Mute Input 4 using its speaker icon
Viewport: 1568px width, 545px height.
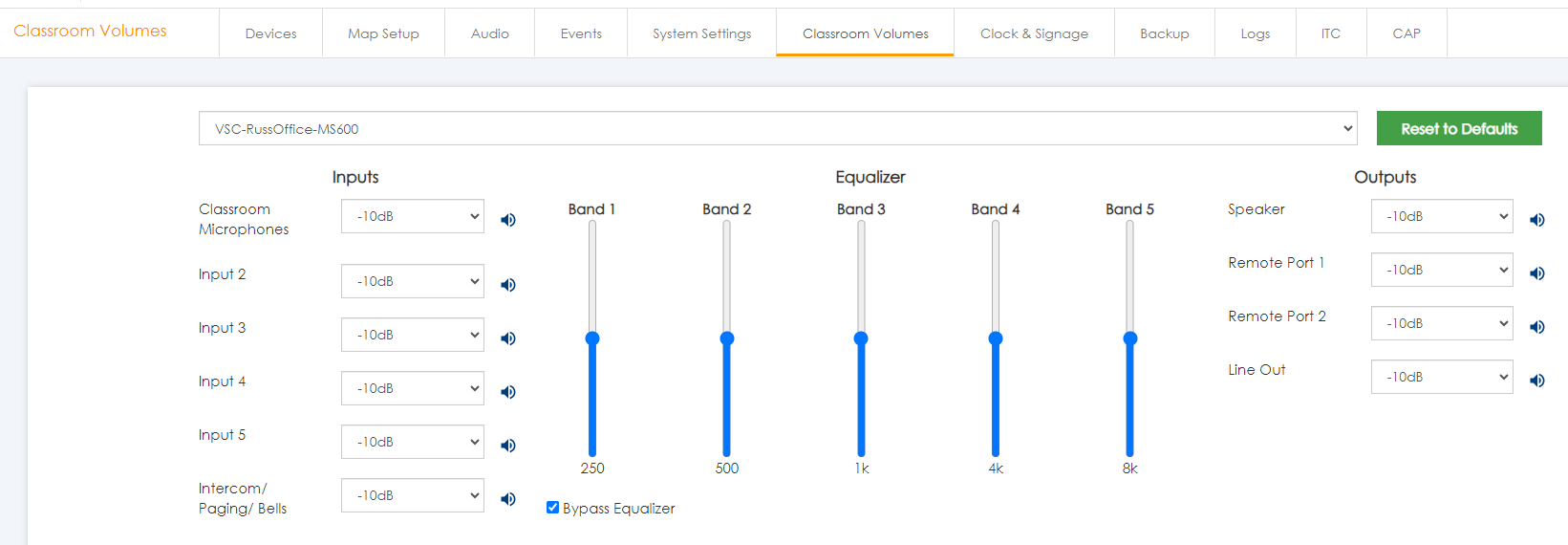(x=508, y=392)
